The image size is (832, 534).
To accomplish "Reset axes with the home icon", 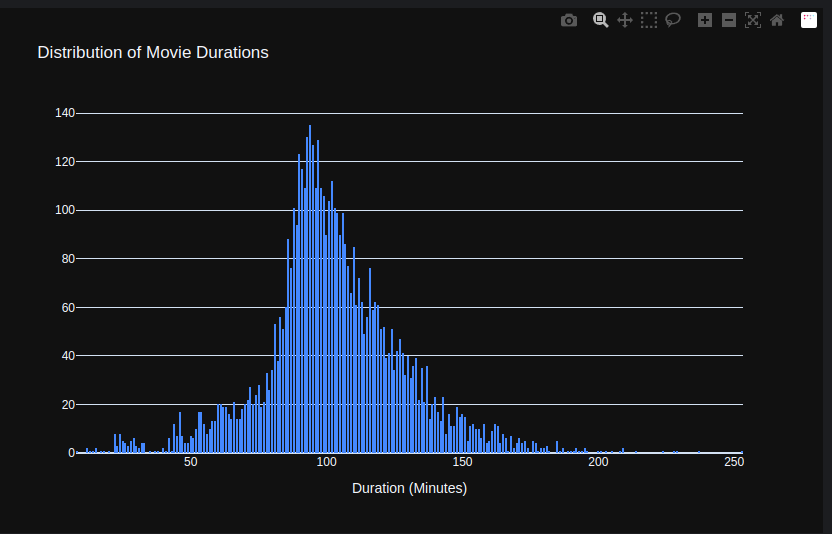I will click(777, 20).
